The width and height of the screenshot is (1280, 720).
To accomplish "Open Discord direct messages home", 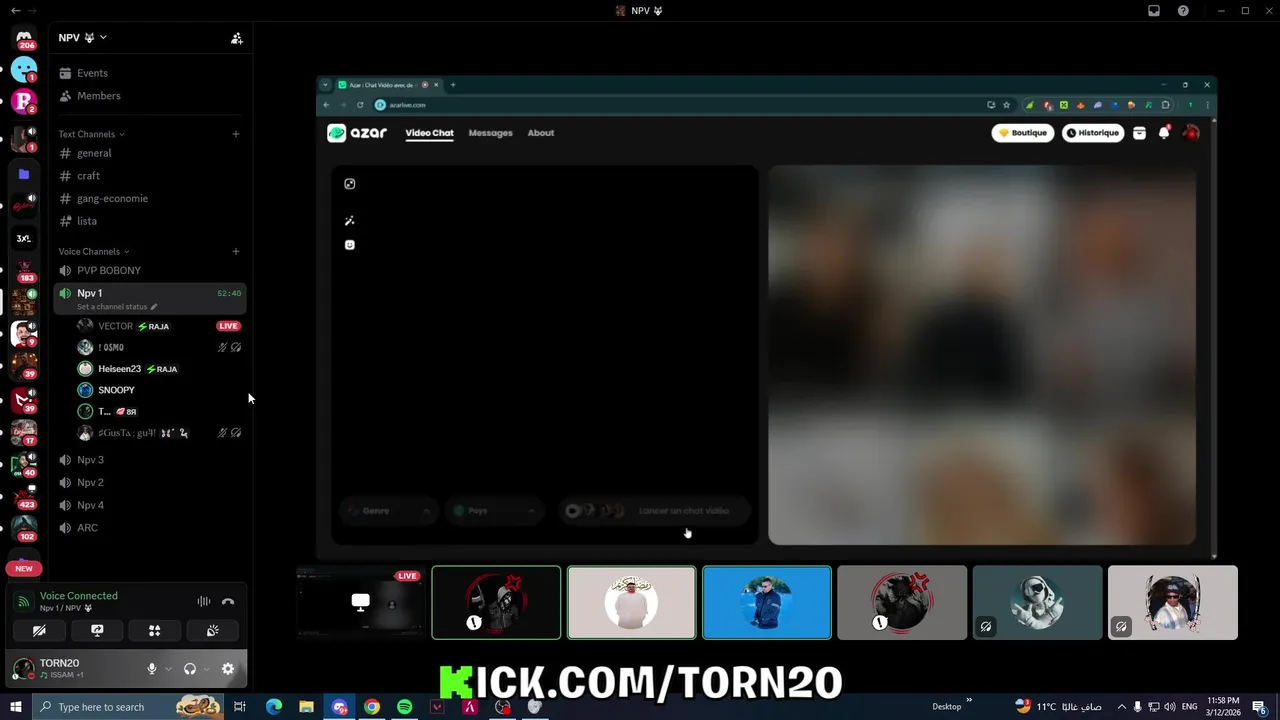I will [x=24, y=38].
